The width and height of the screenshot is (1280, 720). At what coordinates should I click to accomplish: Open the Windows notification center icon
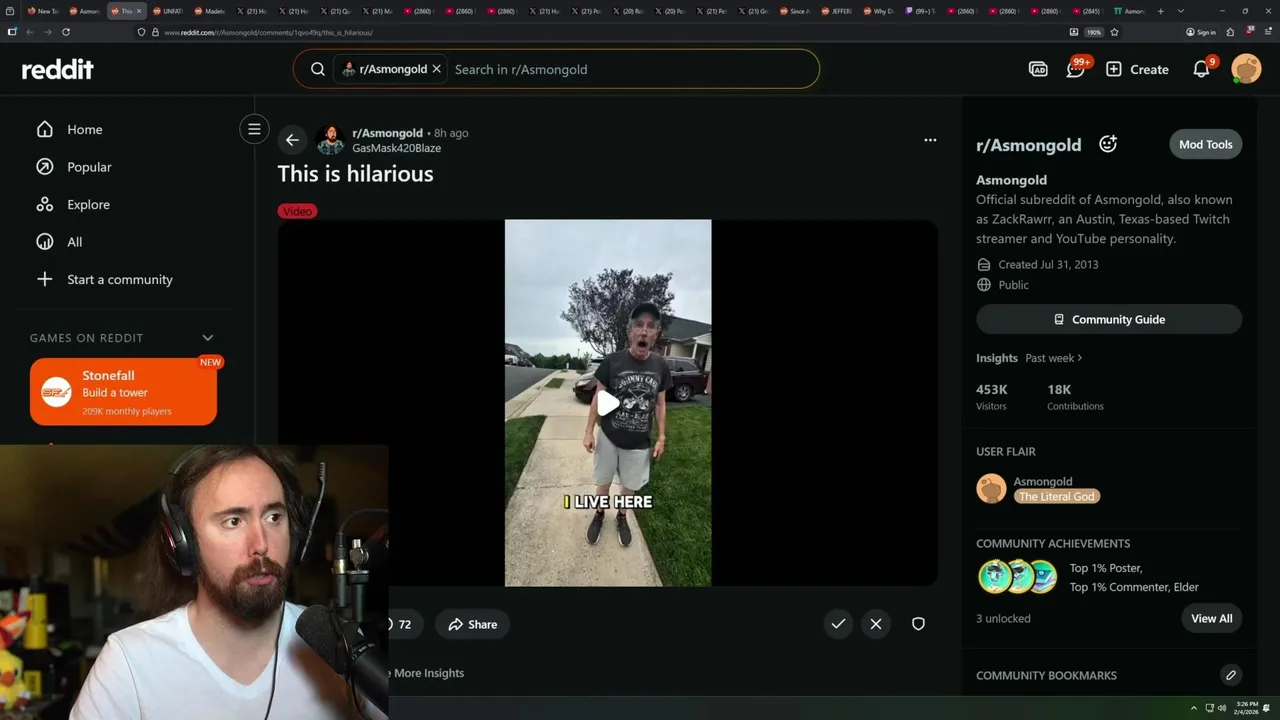coord(1268,708)
